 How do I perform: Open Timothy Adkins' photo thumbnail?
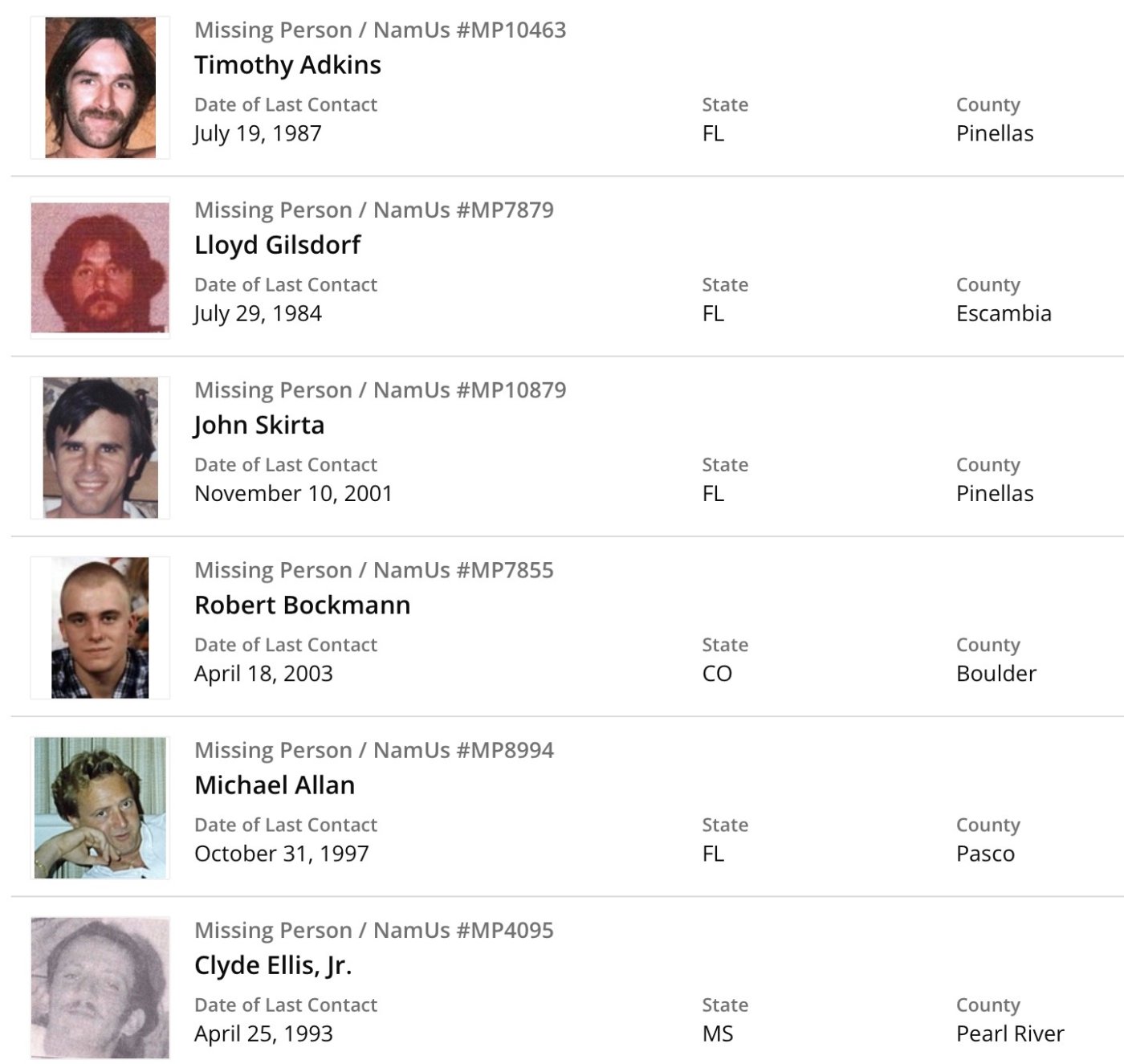click(x=100, y=88)
